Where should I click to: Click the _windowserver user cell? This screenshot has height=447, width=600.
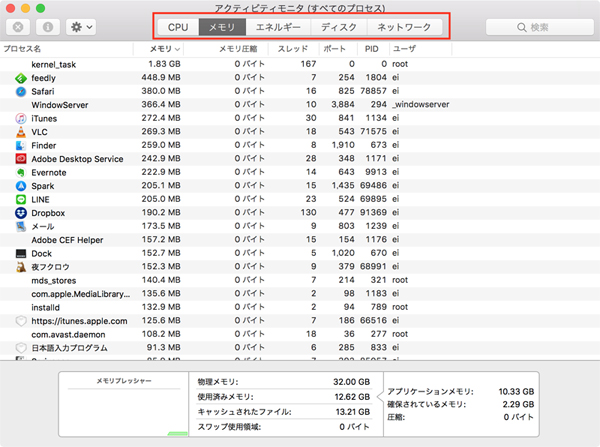pyautogui.click(x=421, y=104)
